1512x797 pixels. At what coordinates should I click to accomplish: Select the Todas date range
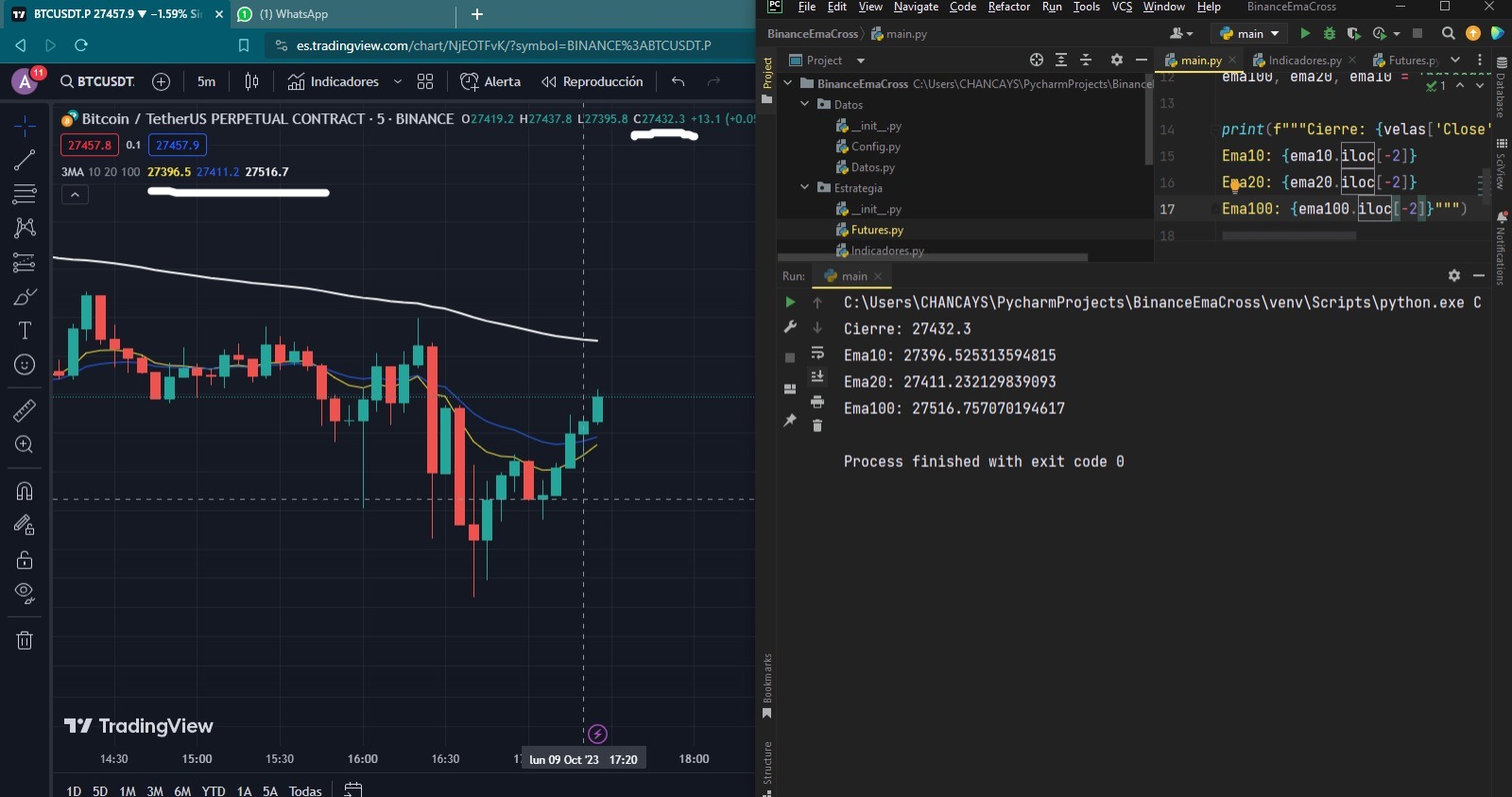pyautogui.click(x=305, y=790)
